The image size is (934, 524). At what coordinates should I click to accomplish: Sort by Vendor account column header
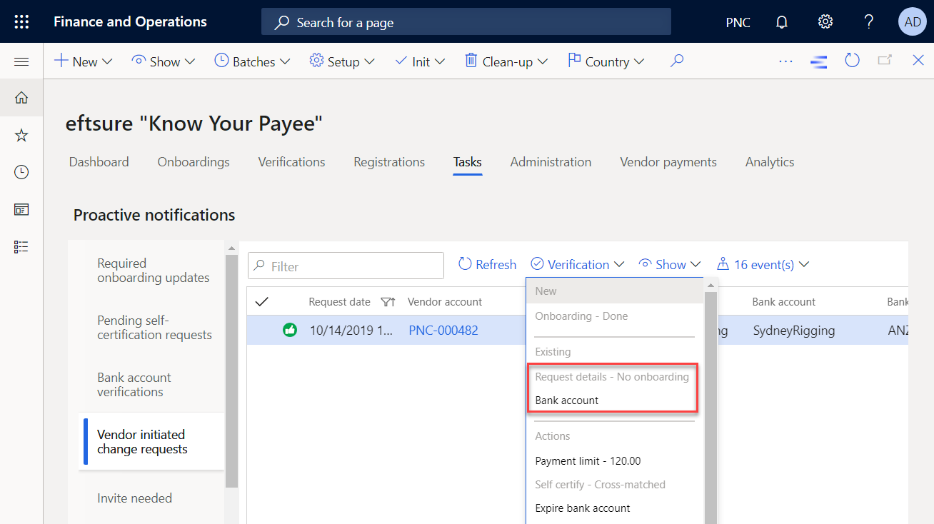444,302
